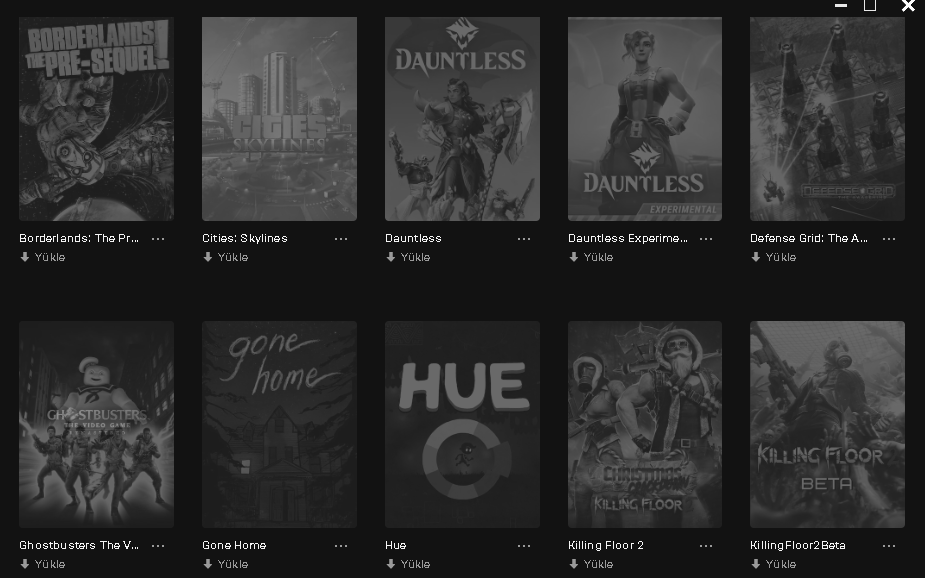
Task: Open options menu for Killing Floor 2
Action: coord(706,546)
